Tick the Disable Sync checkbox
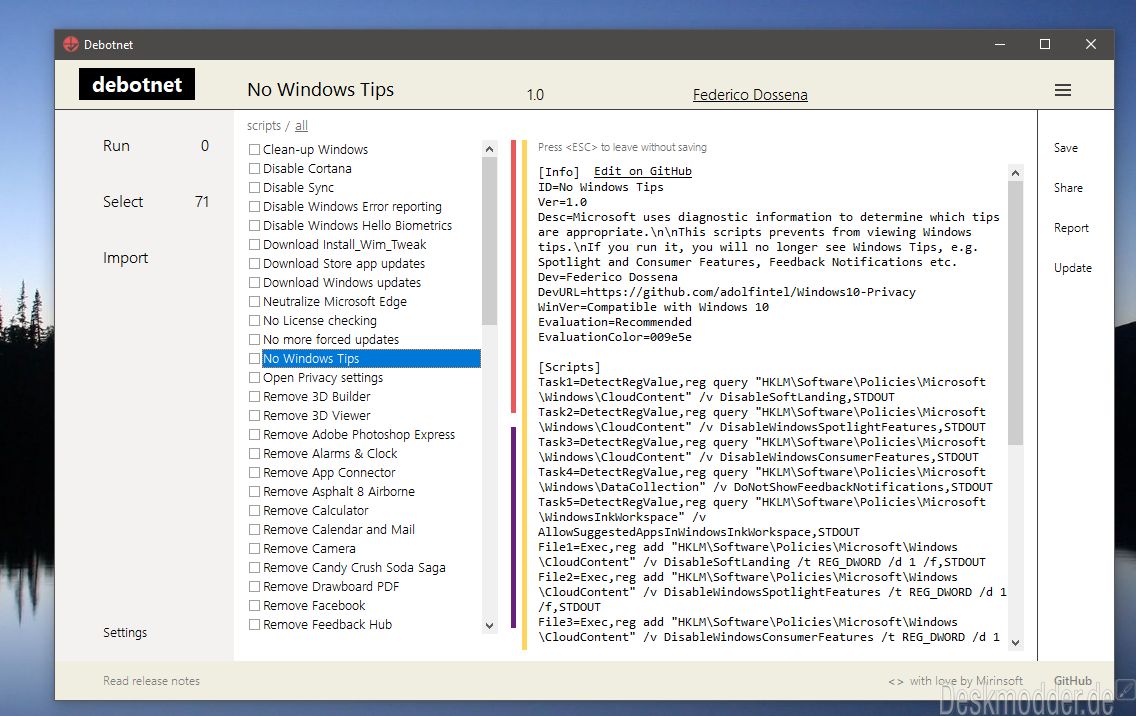 (254, 188)
